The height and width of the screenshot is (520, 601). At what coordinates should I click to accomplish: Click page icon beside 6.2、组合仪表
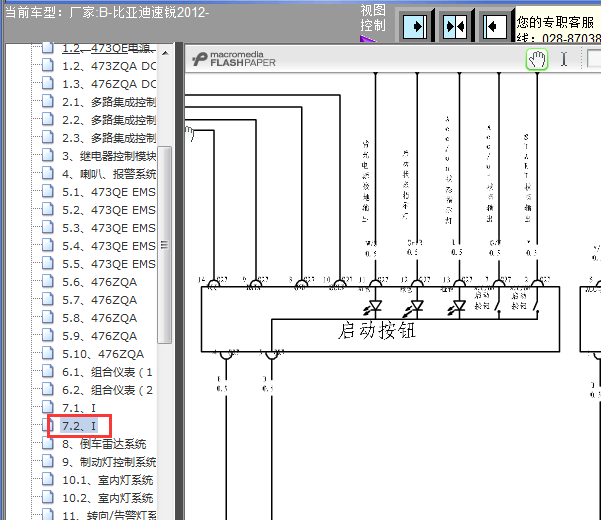click(x=48, y=389)
